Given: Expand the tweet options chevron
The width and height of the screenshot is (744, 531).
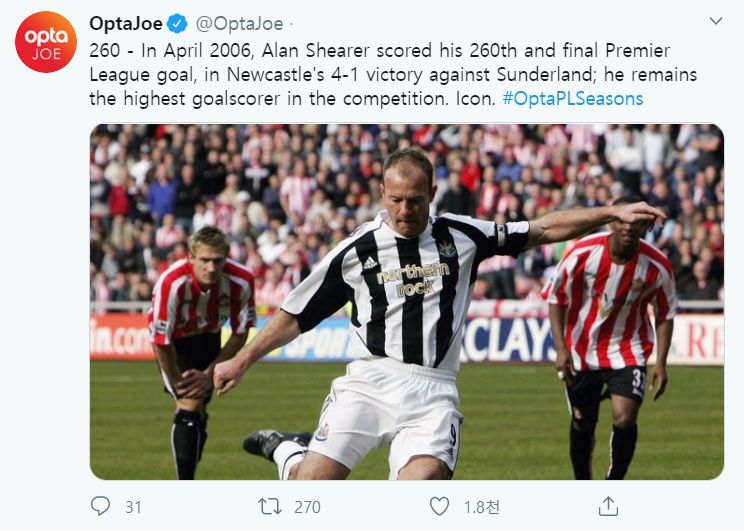Looking at the screenshot, I should click(715, 21).
